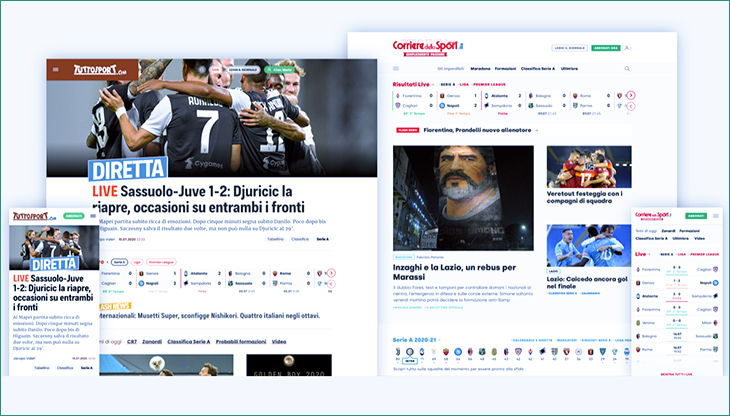Click the Tuttosport logo on the desktop page
730x416 pixels.
tap(100, 70)
